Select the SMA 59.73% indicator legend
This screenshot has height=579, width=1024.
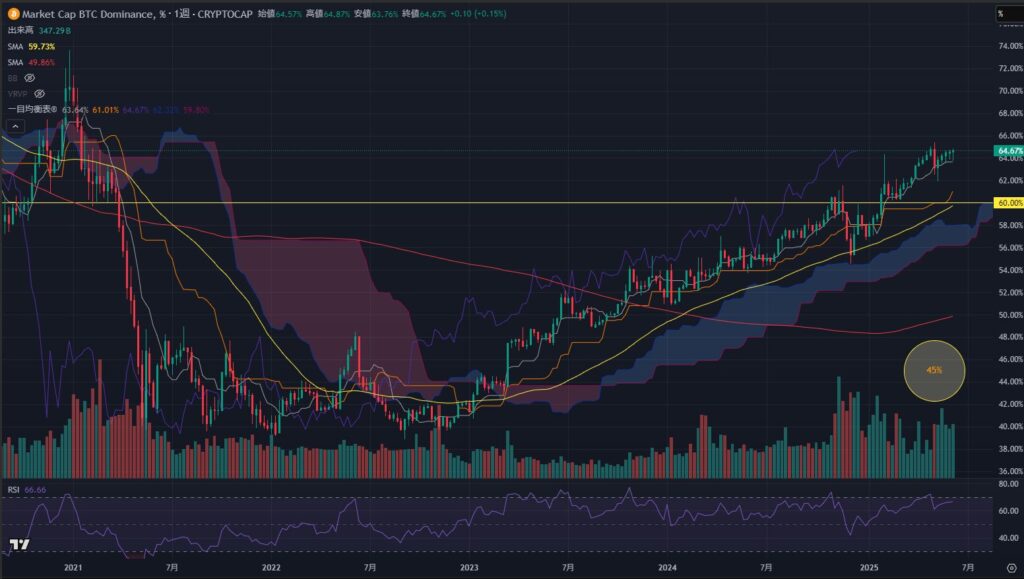point(31,46)
